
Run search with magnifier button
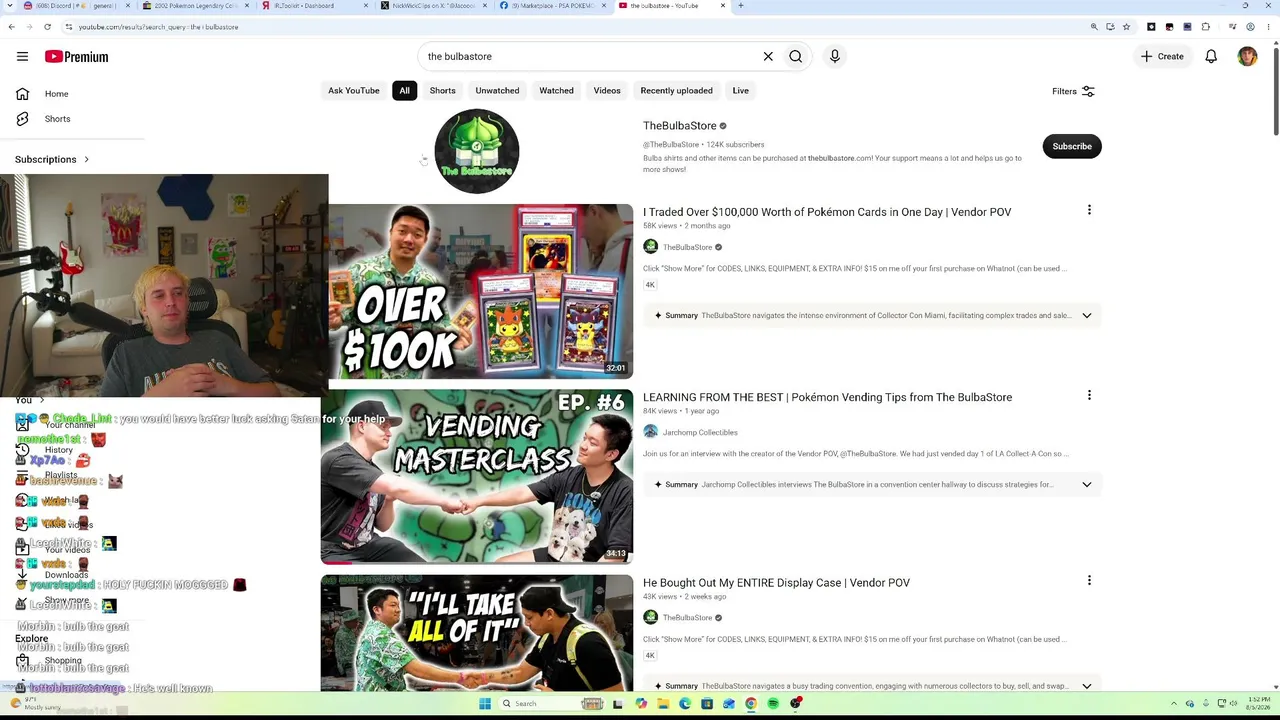(x=796, y=57)
